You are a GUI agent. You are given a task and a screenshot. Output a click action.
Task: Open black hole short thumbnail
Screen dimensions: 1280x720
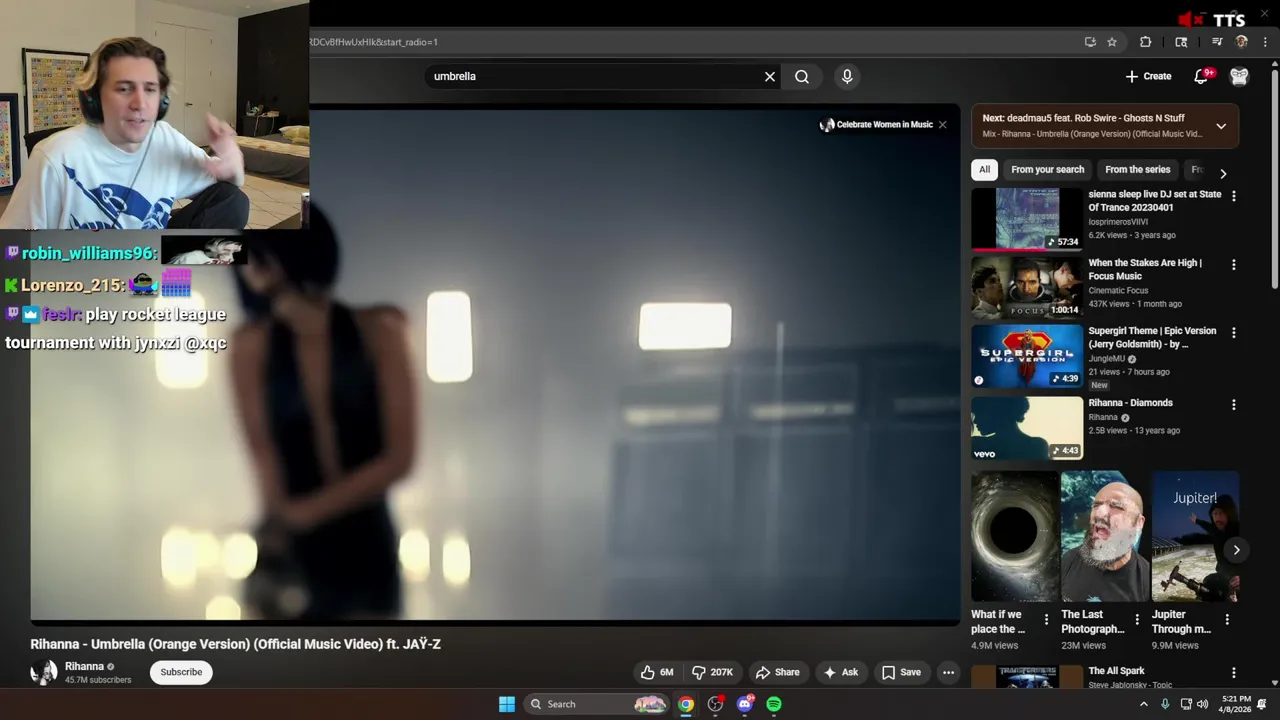[1014, 536]
